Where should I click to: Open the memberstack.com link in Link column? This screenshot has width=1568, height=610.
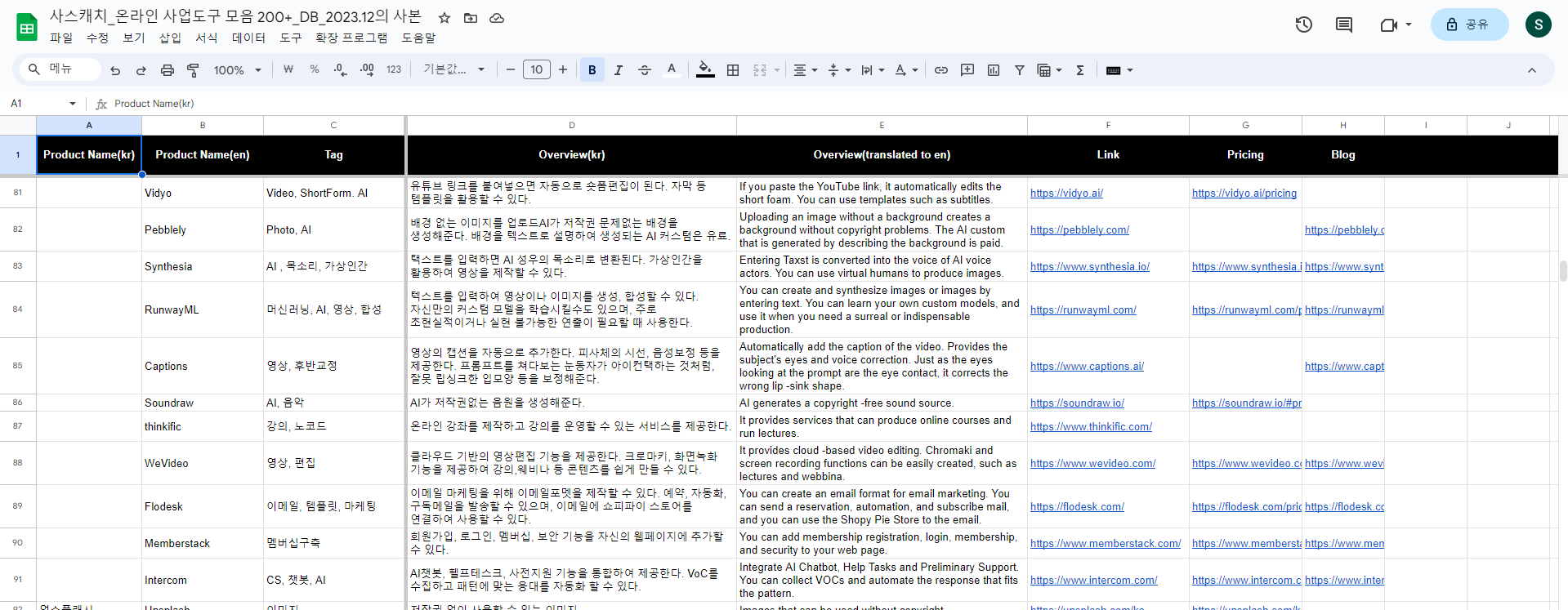click(1106, 544)
